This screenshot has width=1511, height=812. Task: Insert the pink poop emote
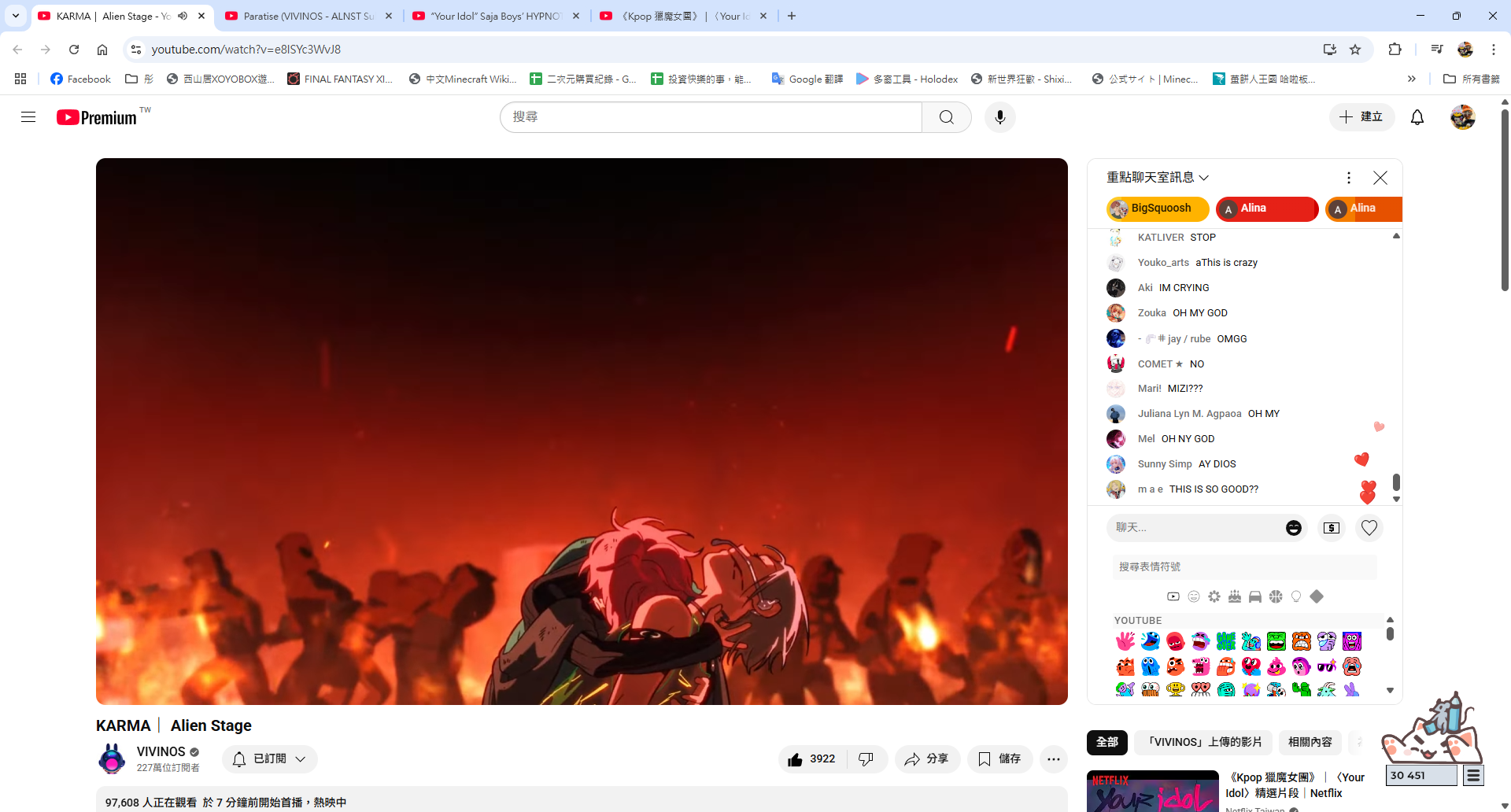click(x=1276, y=666)
